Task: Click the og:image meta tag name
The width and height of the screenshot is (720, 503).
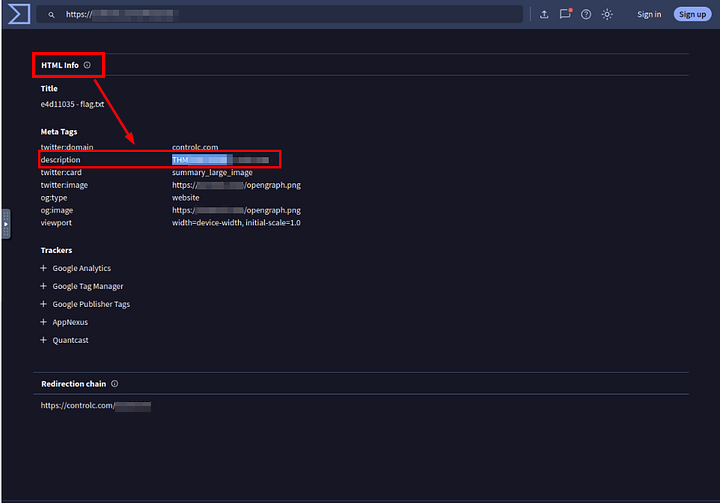Action: coord(57,210)
